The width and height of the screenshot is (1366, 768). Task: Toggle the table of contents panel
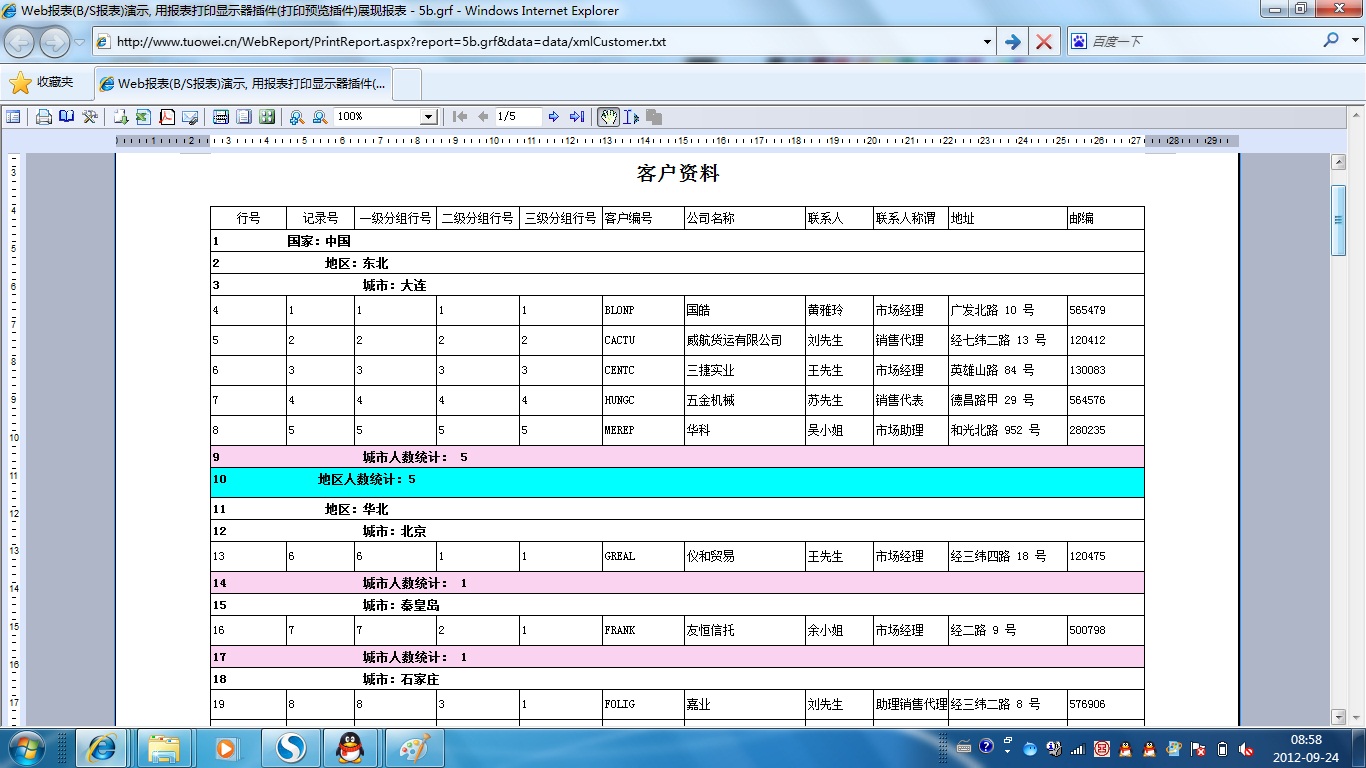pyautogui.click(x=13, y=117)
